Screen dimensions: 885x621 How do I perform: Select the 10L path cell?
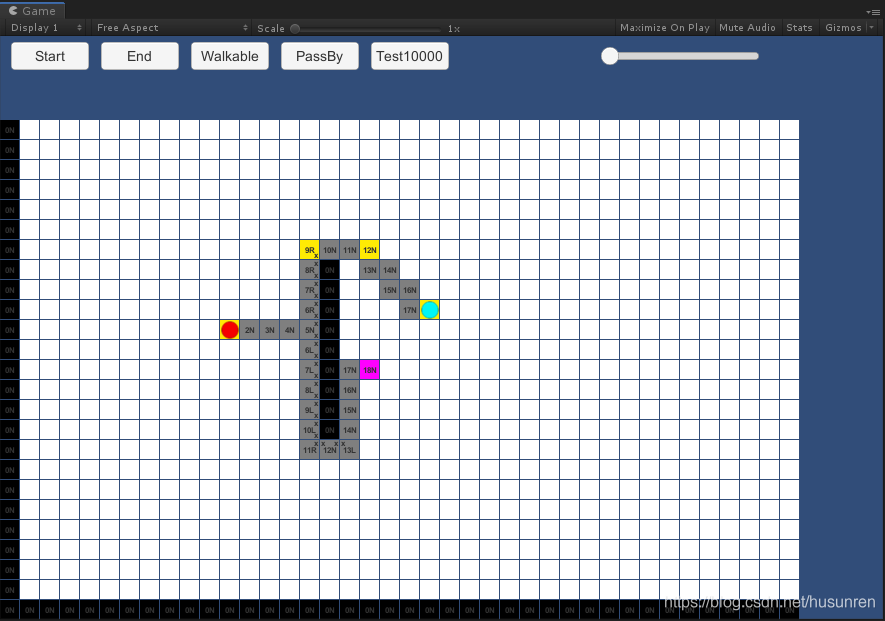309,430
